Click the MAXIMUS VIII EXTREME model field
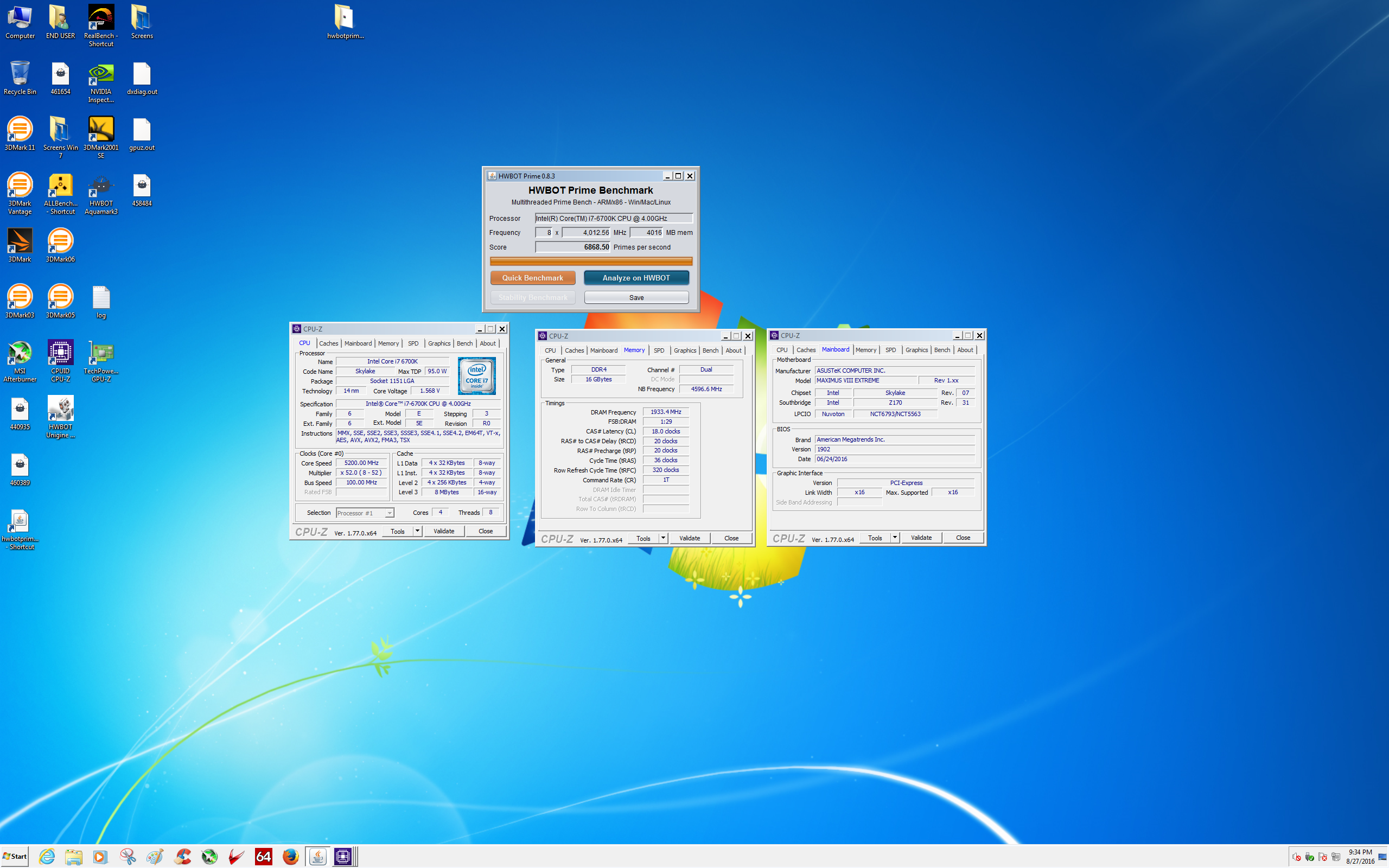 [x=865, y=380]
